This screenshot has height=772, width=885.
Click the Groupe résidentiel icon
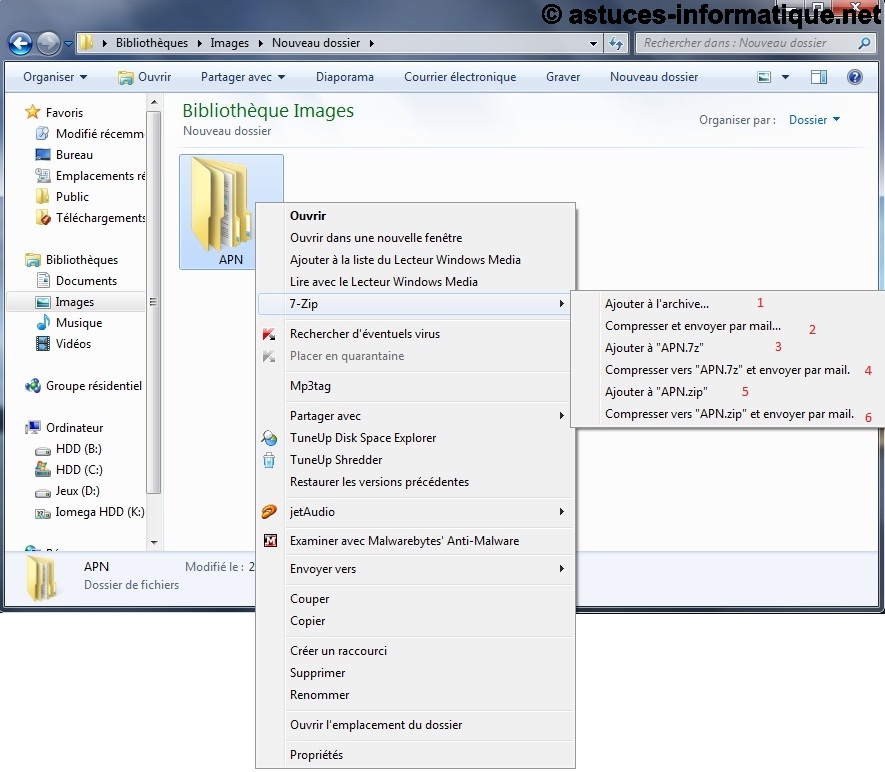[x=33, y=386]
